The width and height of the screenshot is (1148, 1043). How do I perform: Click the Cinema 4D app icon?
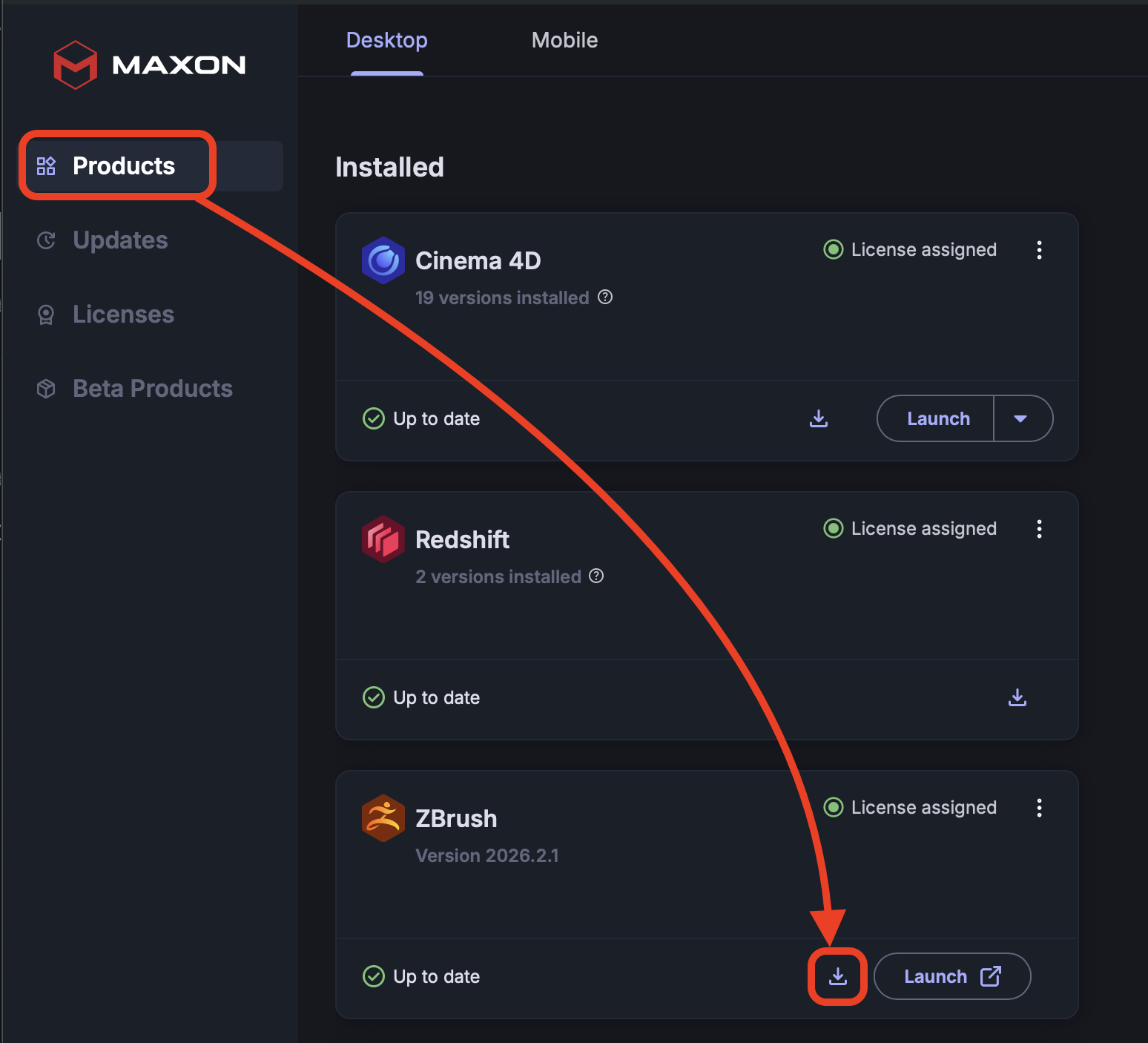point(383,260)
